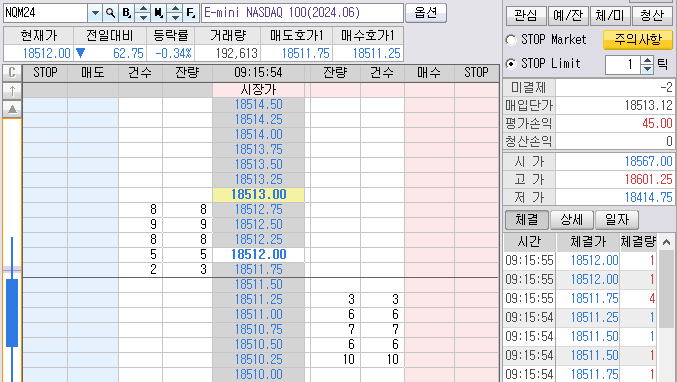Click price 18510.00 in the ladder
This screenshot has width=677, height=382.
tap(258, 375)
